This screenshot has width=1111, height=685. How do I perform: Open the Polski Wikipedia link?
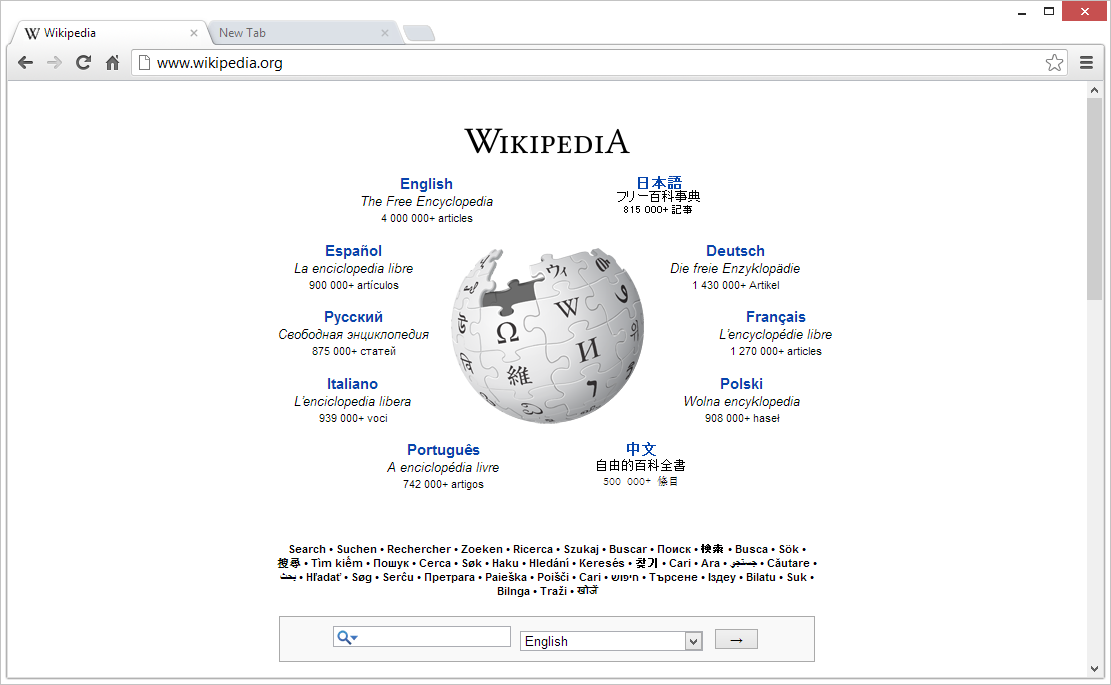[x=741, y=383]
